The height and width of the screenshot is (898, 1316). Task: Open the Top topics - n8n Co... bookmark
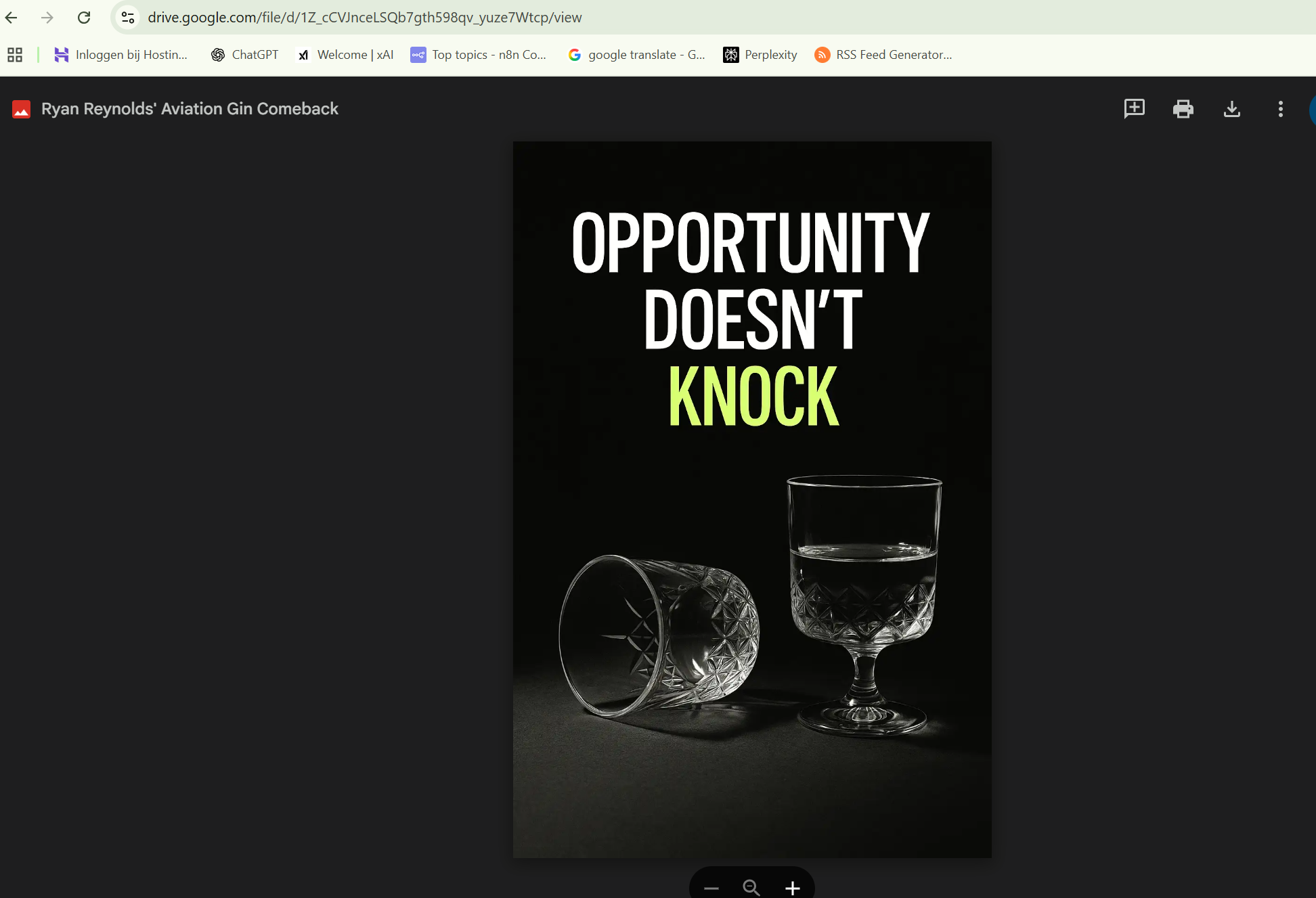click(x=479, y=55)
